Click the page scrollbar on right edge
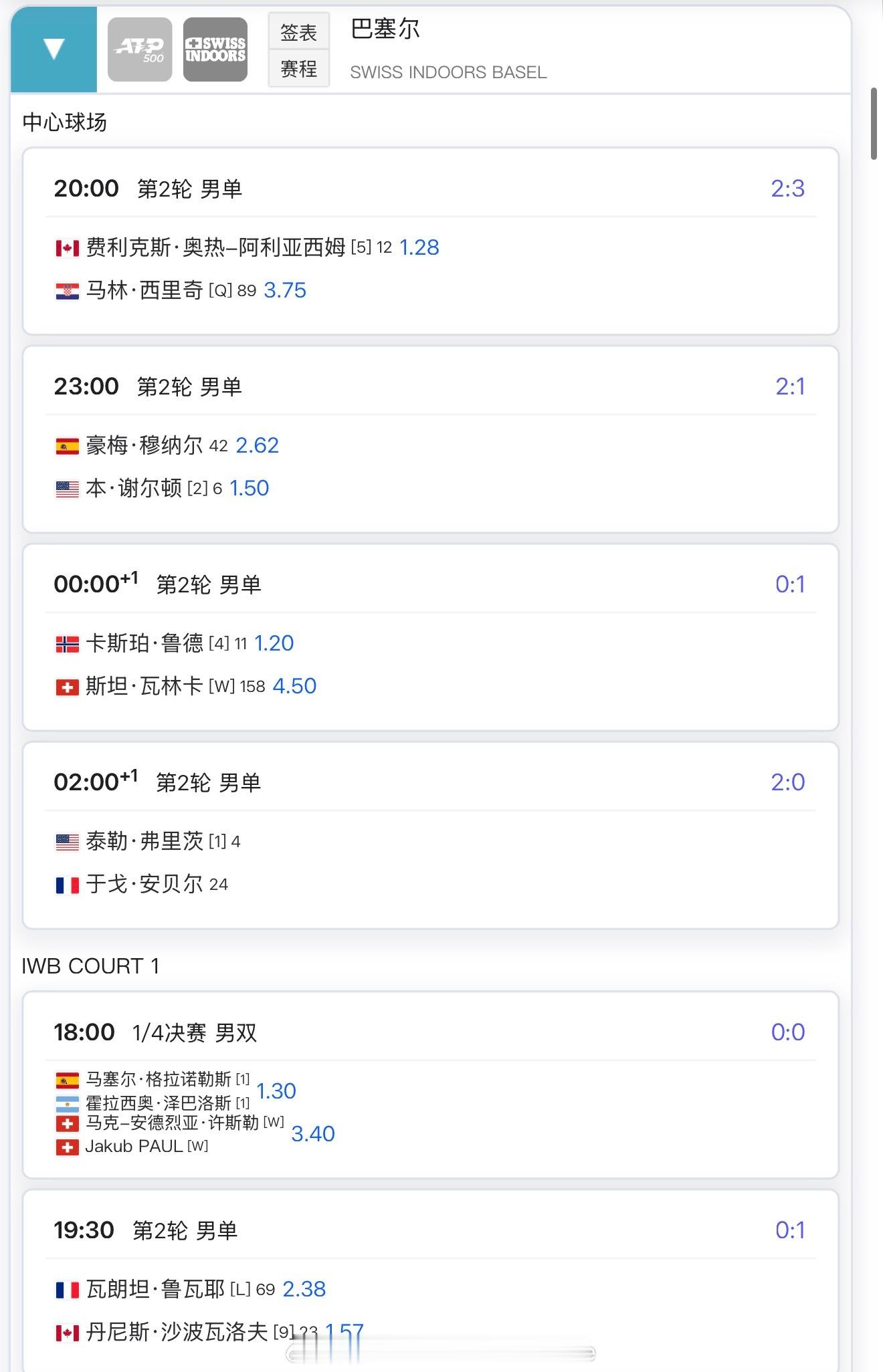The image size is (883, 1372). tap(874, 124)
